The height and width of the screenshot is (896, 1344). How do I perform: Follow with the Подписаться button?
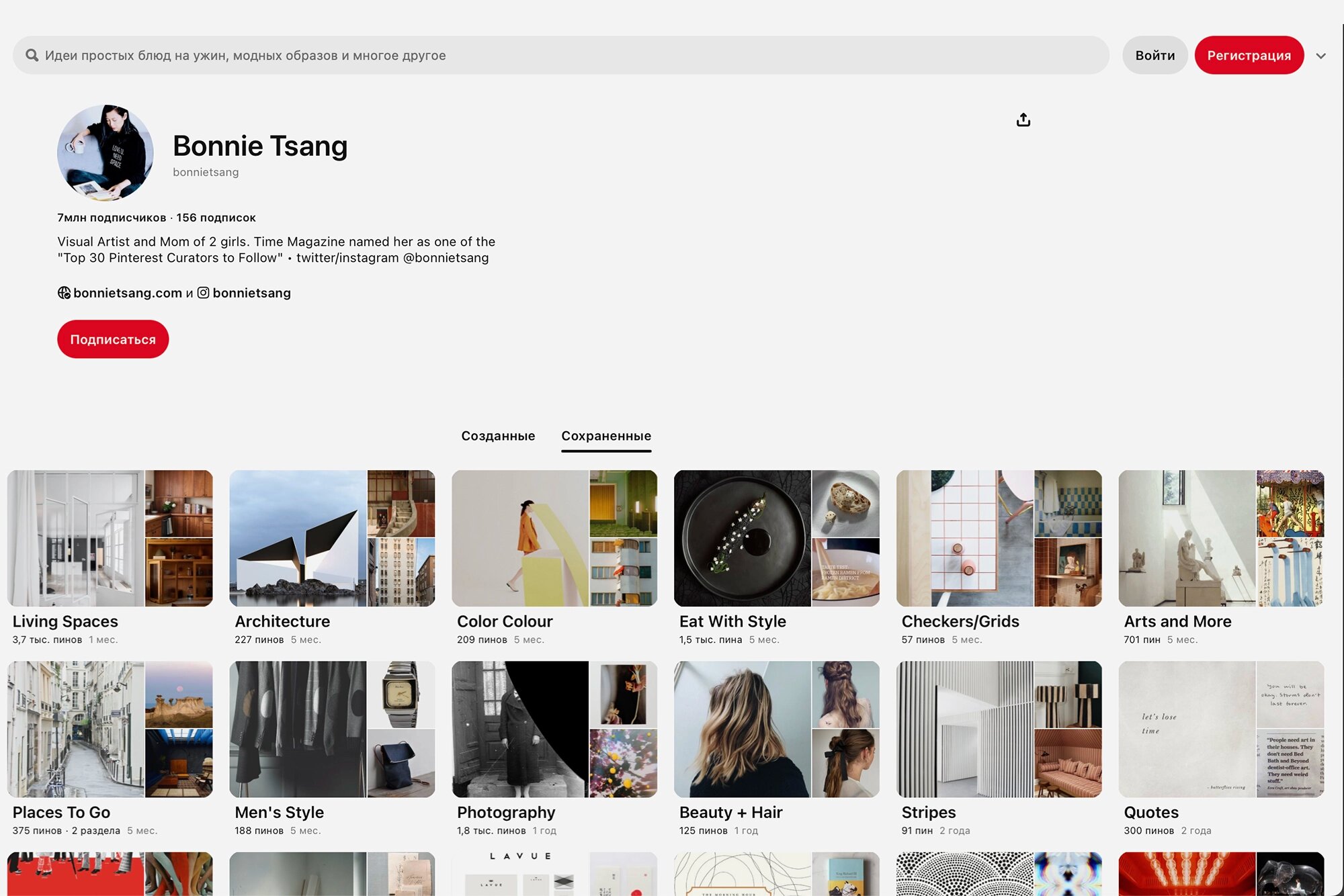[113, 339]
